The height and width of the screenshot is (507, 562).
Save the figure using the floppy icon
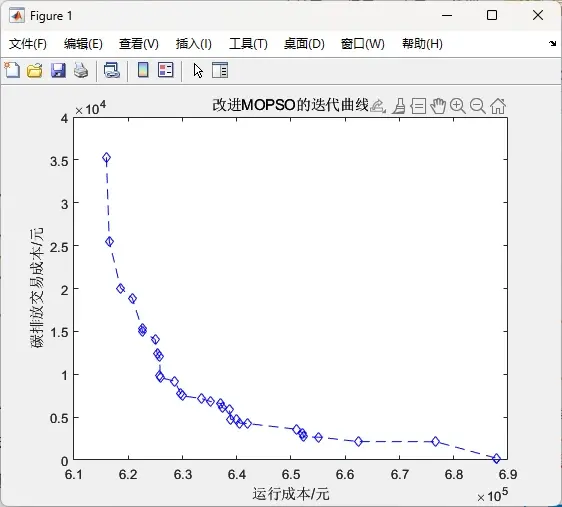pyautogui.click(x=58, y=70)
